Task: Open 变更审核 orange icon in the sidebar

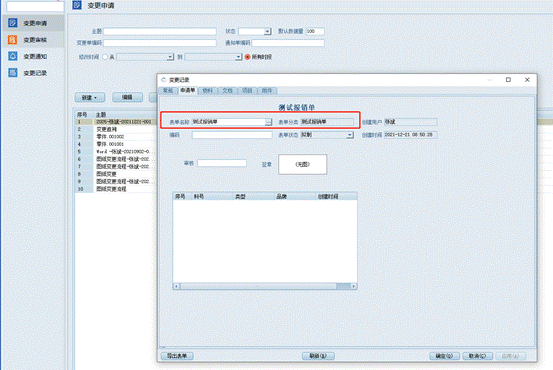Action: pos(13,40)
